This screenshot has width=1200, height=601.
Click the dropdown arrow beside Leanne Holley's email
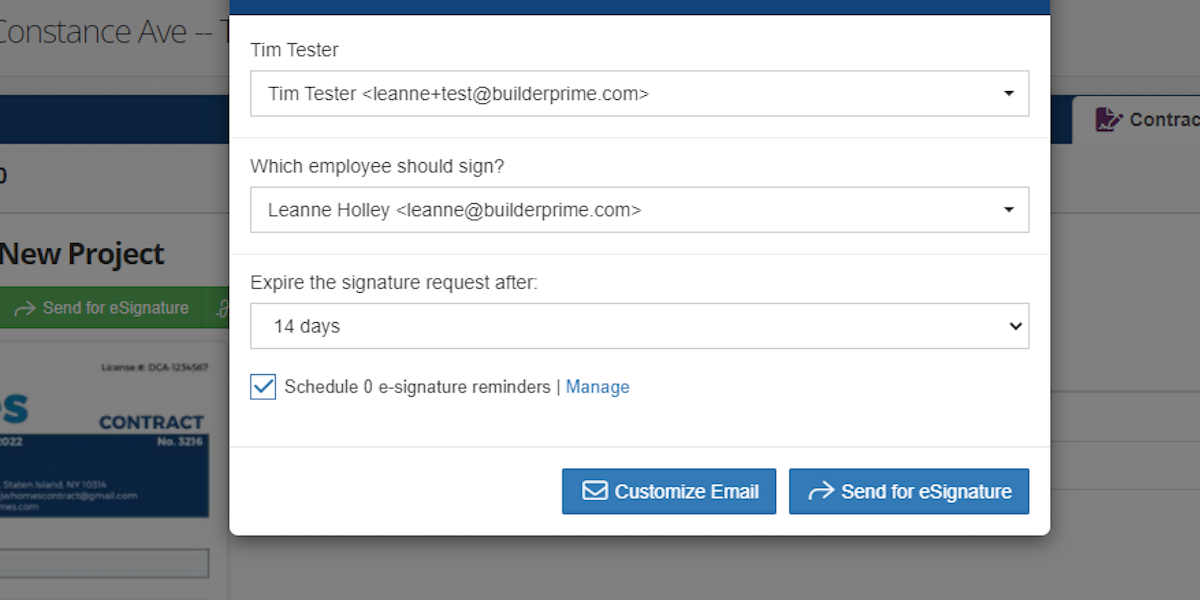(1008, 209)
